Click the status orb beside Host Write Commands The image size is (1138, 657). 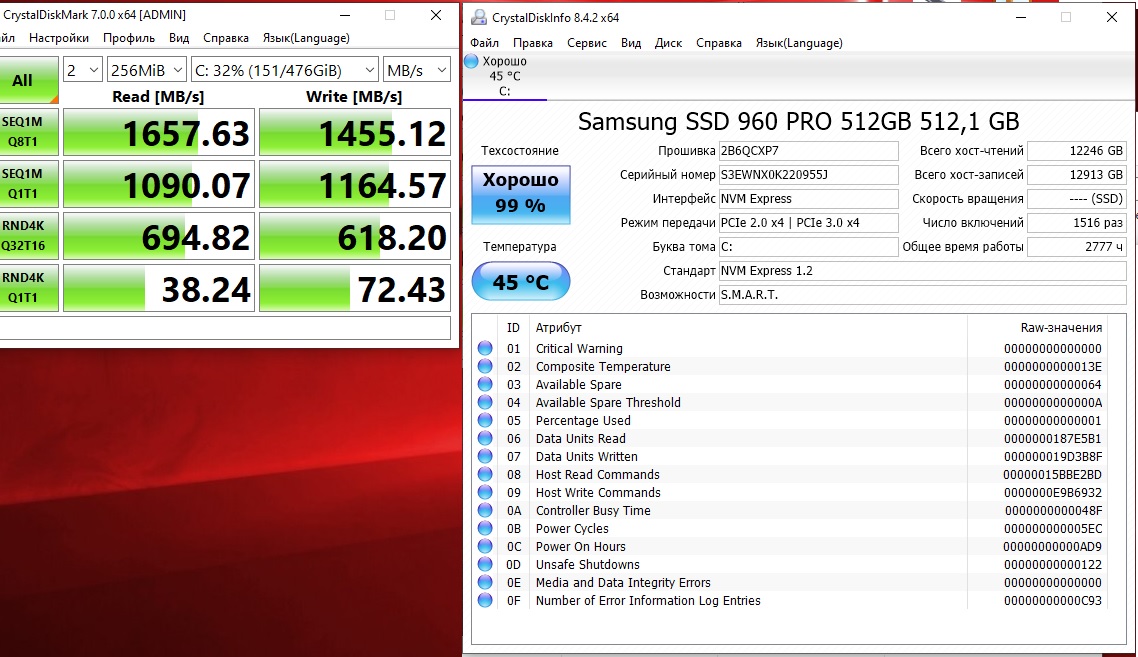[x=485, y=492]
